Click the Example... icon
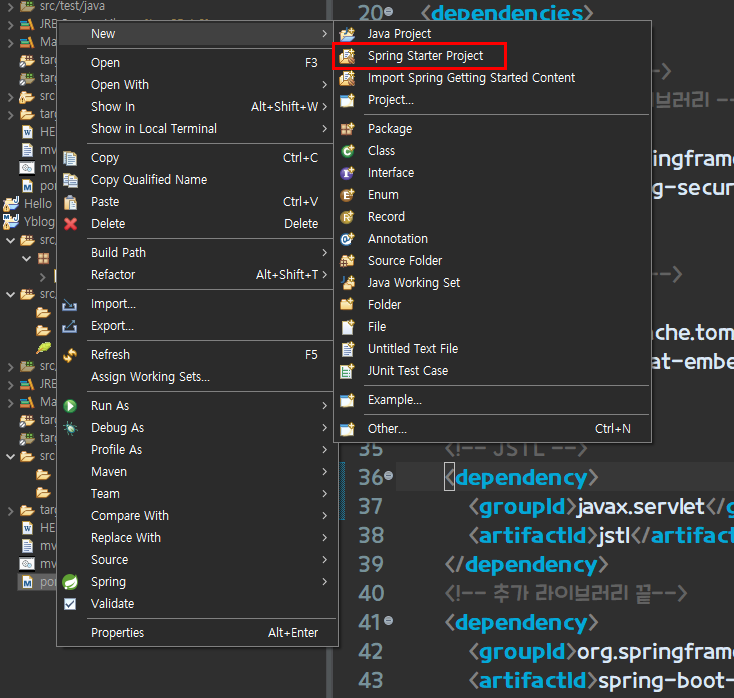 [347, 400]
